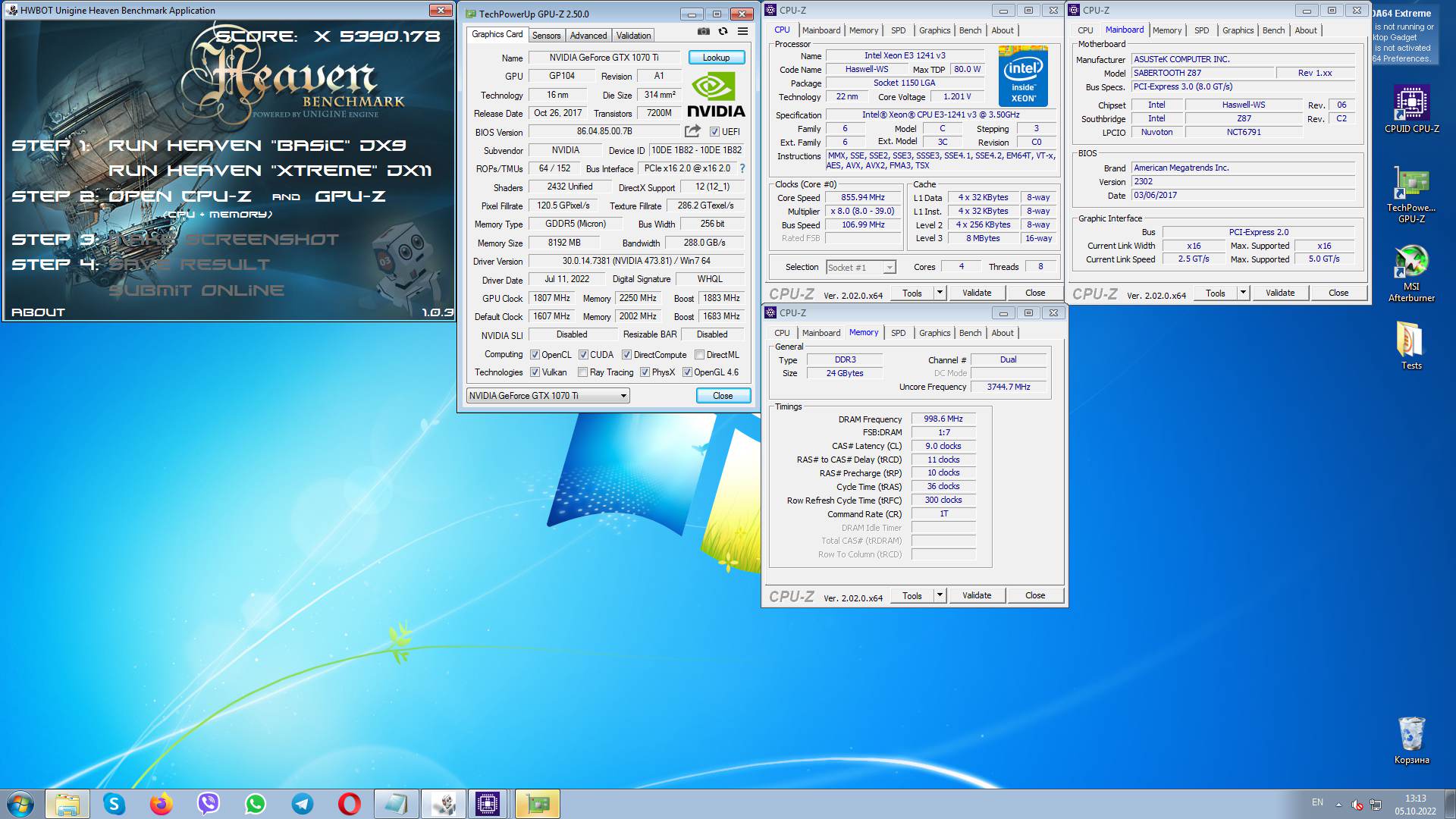Open the Socket #1 selection dropdown
The image size is (1456, 819).
[861, 268]
